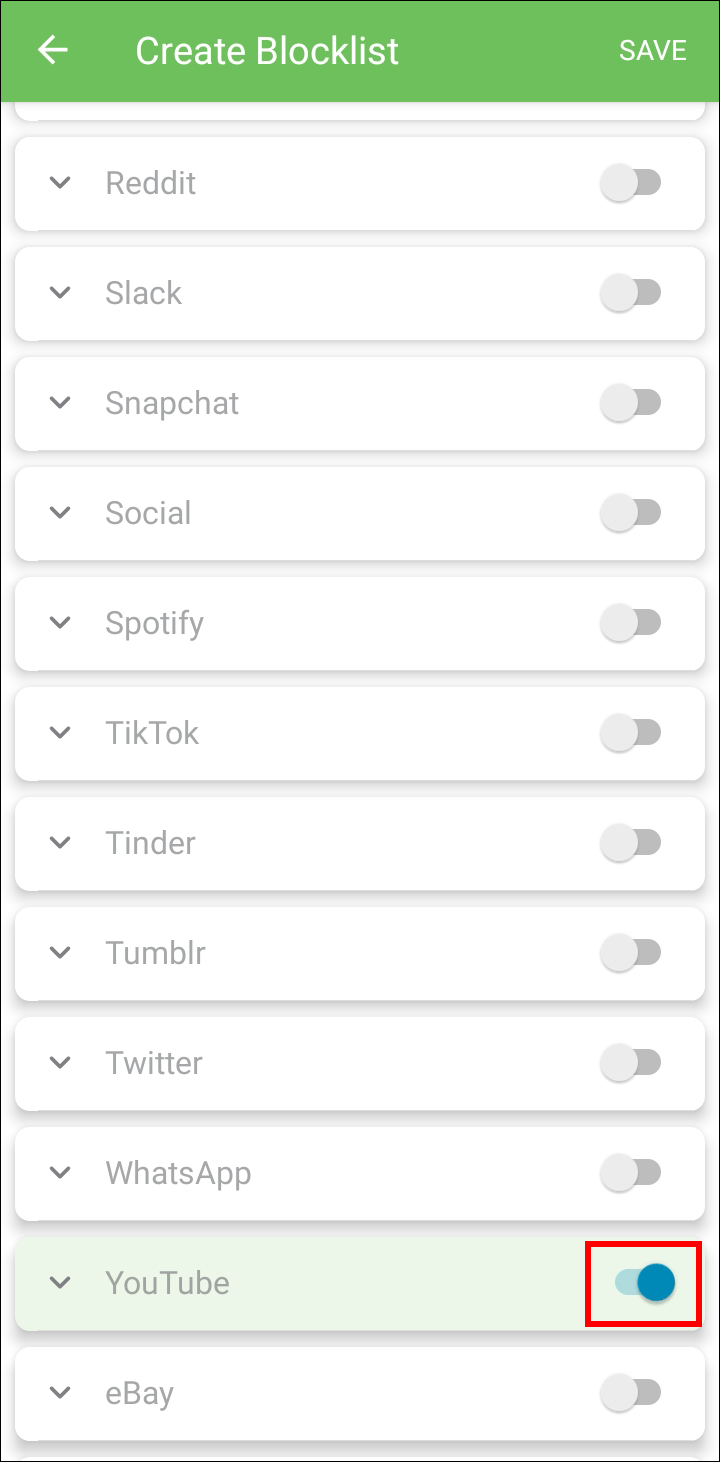
Task: Expand the YouTube chevron
Action: pos(61,1283)
